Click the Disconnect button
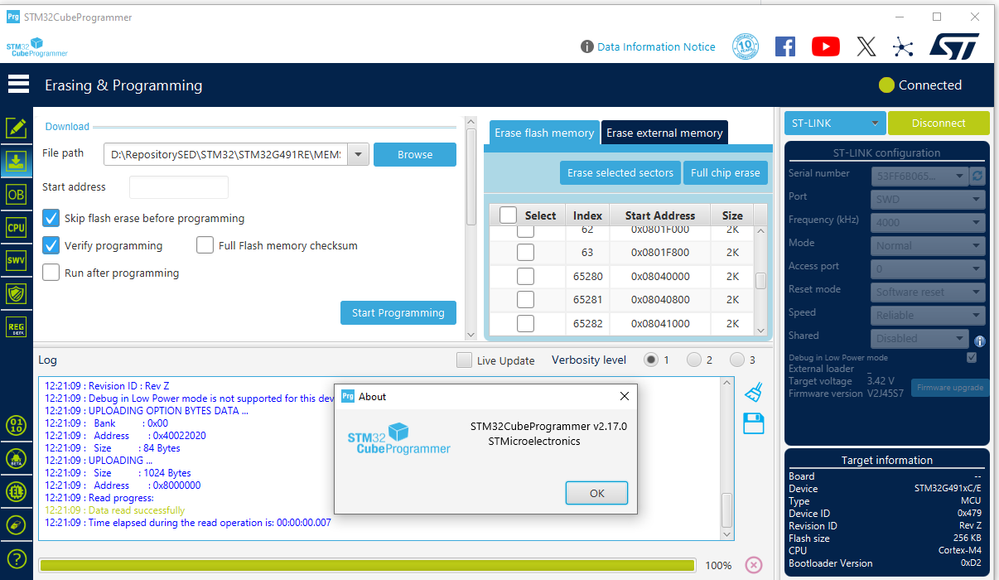The width and height of the screenshot is (999, 580). click(x=938, y=123)
